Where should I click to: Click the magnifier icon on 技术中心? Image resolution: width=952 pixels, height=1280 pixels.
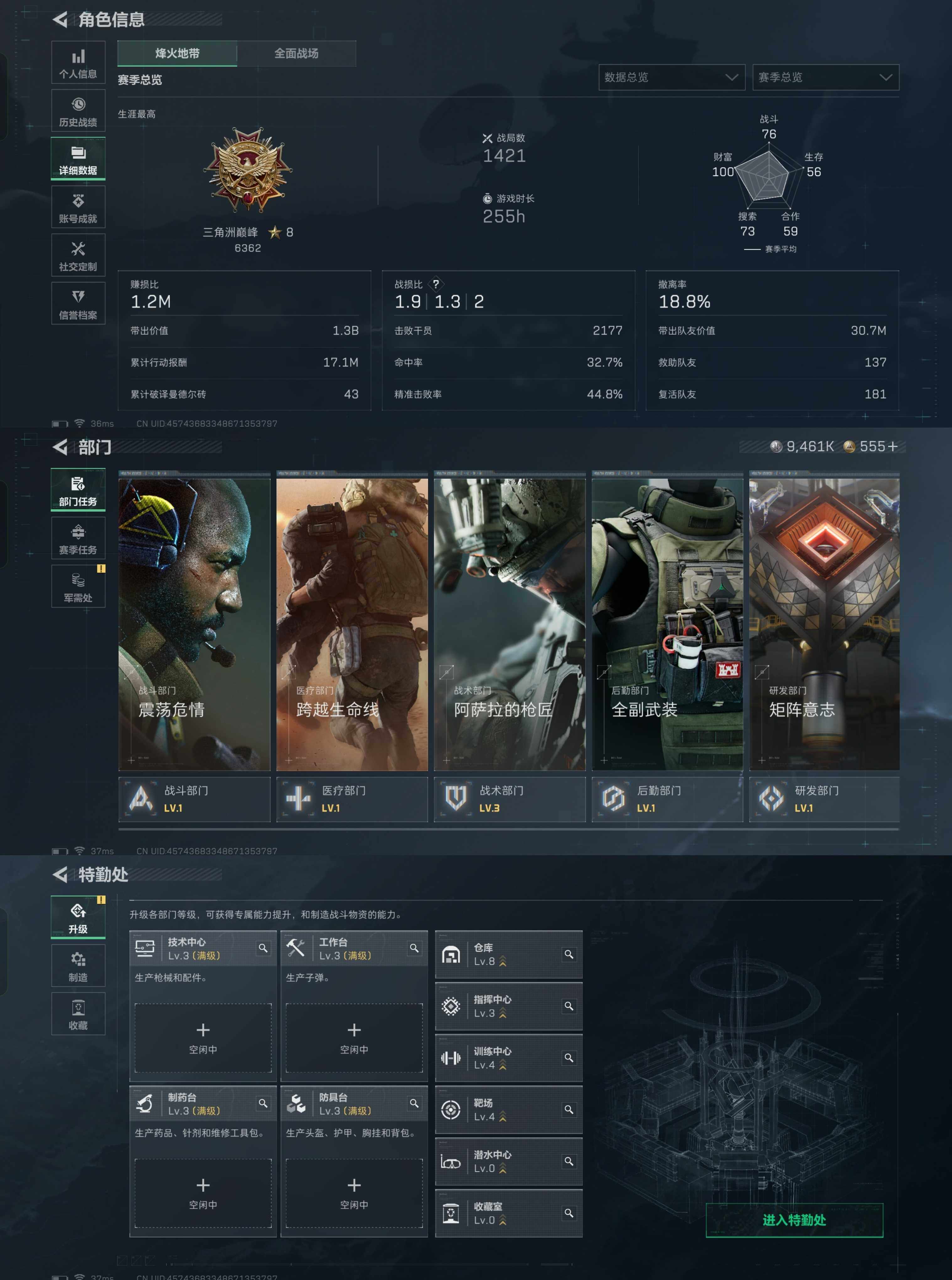pos(263,948)
